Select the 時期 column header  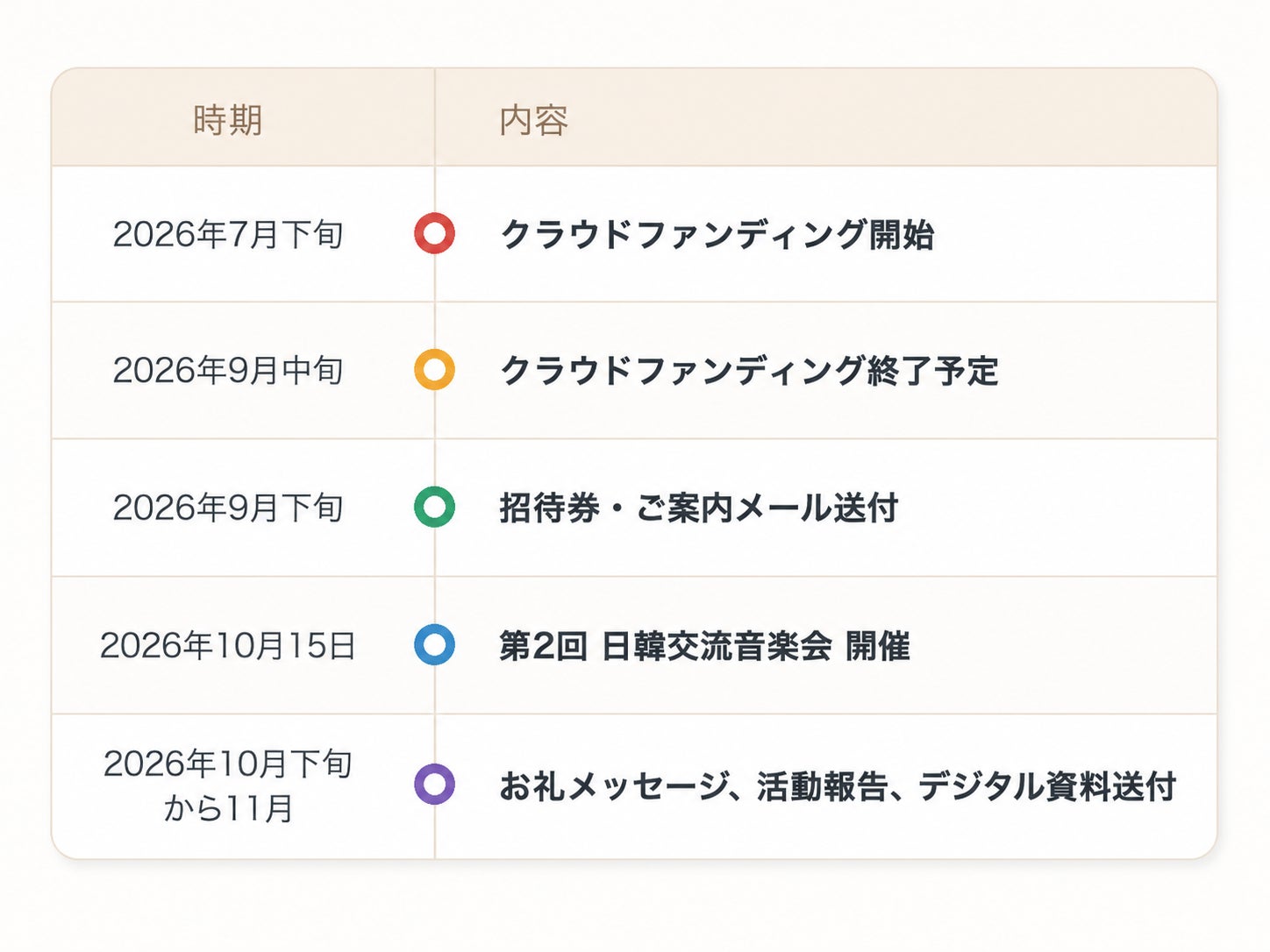(x=228, y=120)
